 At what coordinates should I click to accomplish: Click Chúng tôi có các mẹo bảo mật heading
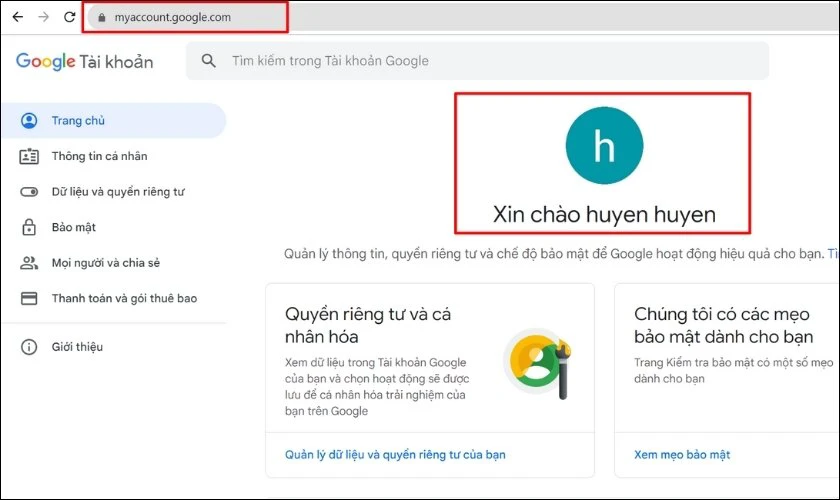click(724, 325)
